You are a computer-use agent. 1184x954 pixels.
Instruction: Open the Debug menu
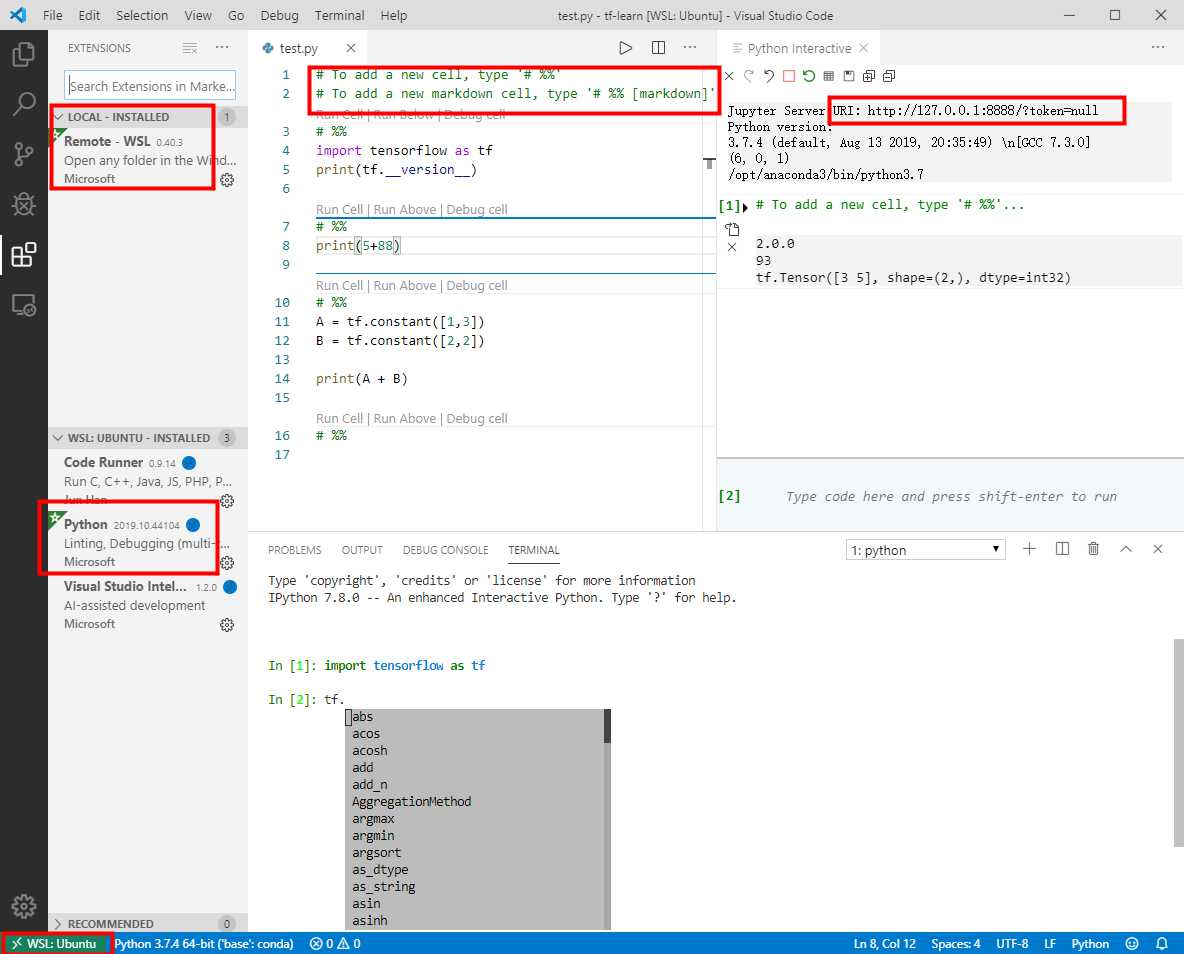pos(279,15)
